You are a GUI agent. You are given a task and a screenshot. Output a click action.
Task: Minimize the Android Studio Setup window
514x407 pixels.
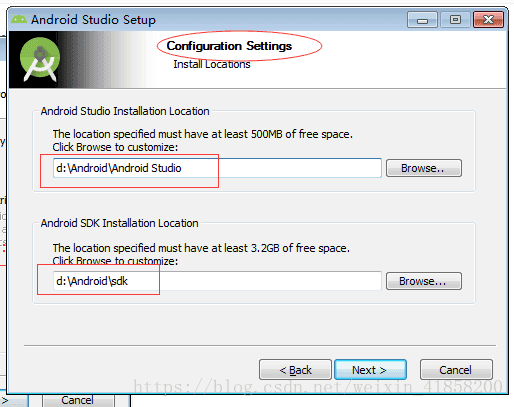[422, 20]
